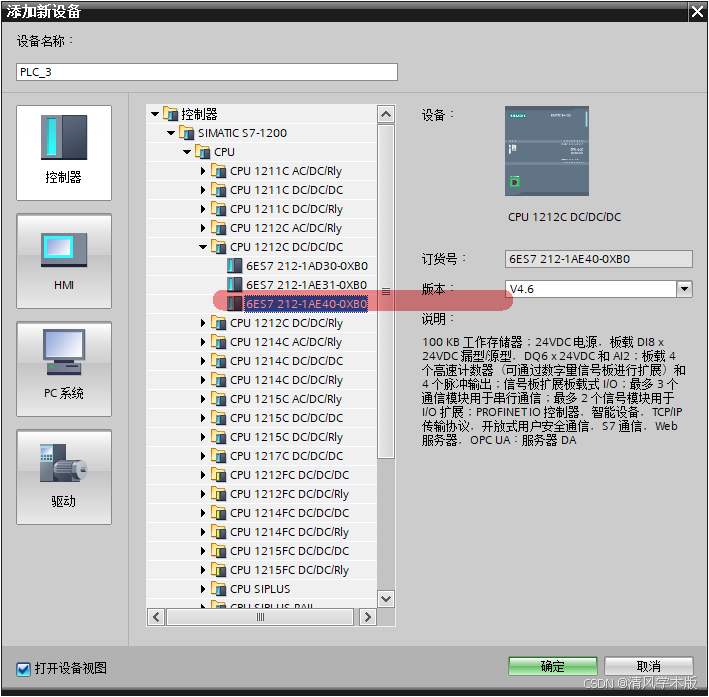Image resolution: width=709 pixels, height=697 pixels.
Task: Select CPU 1215C DC/DC/Rly tree row
Action: [x=261, y=437]
